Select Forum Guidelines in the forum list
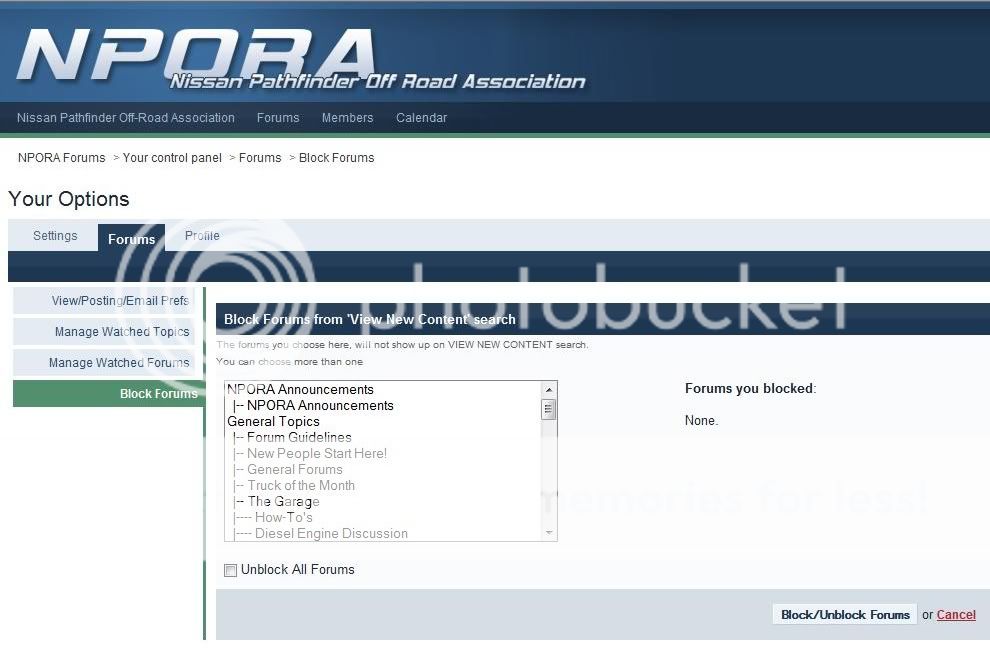Screen dimensions: 990x665 [x=299, y=437]
